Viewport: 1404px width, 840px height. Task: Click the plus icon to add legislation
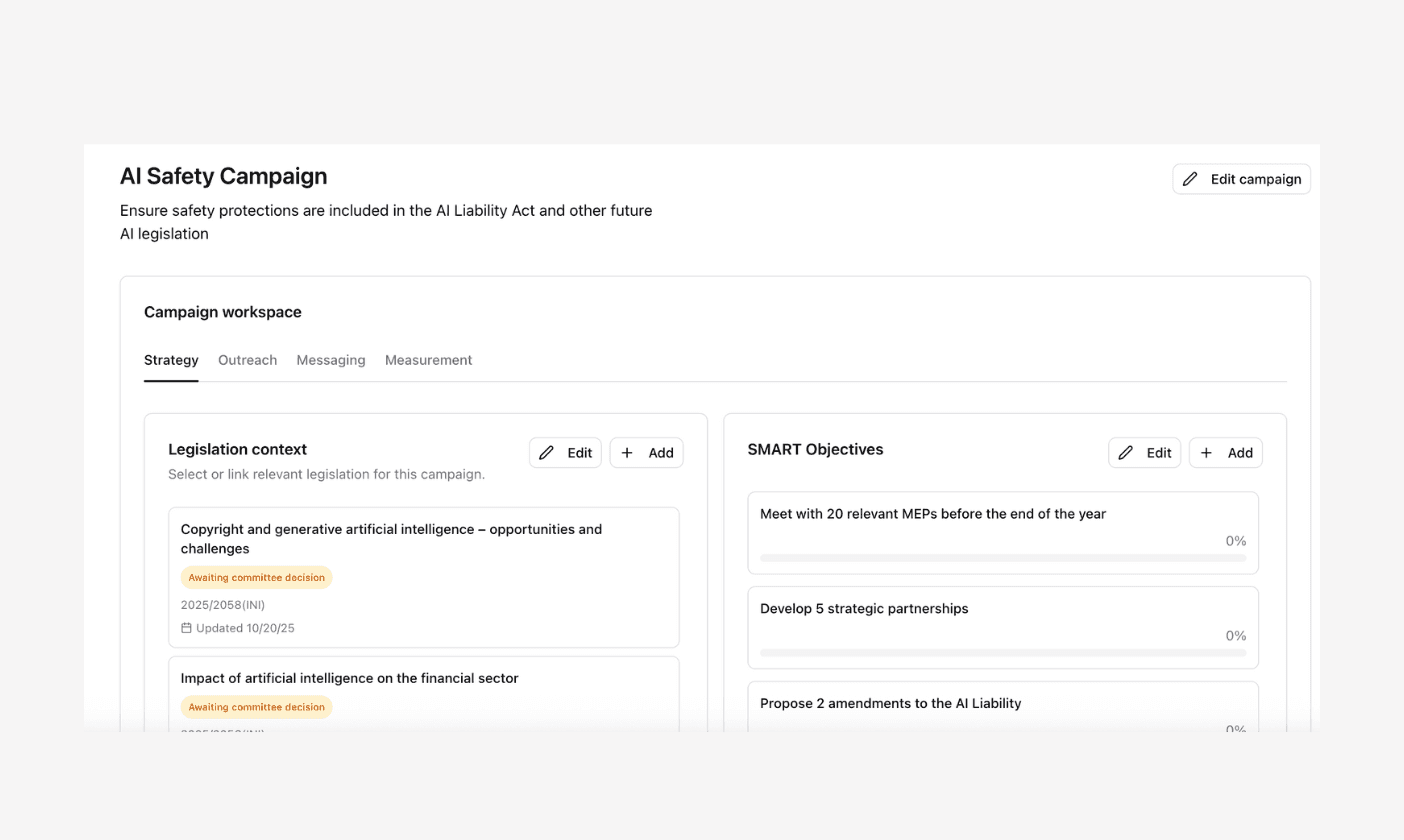tap(628, 452)
